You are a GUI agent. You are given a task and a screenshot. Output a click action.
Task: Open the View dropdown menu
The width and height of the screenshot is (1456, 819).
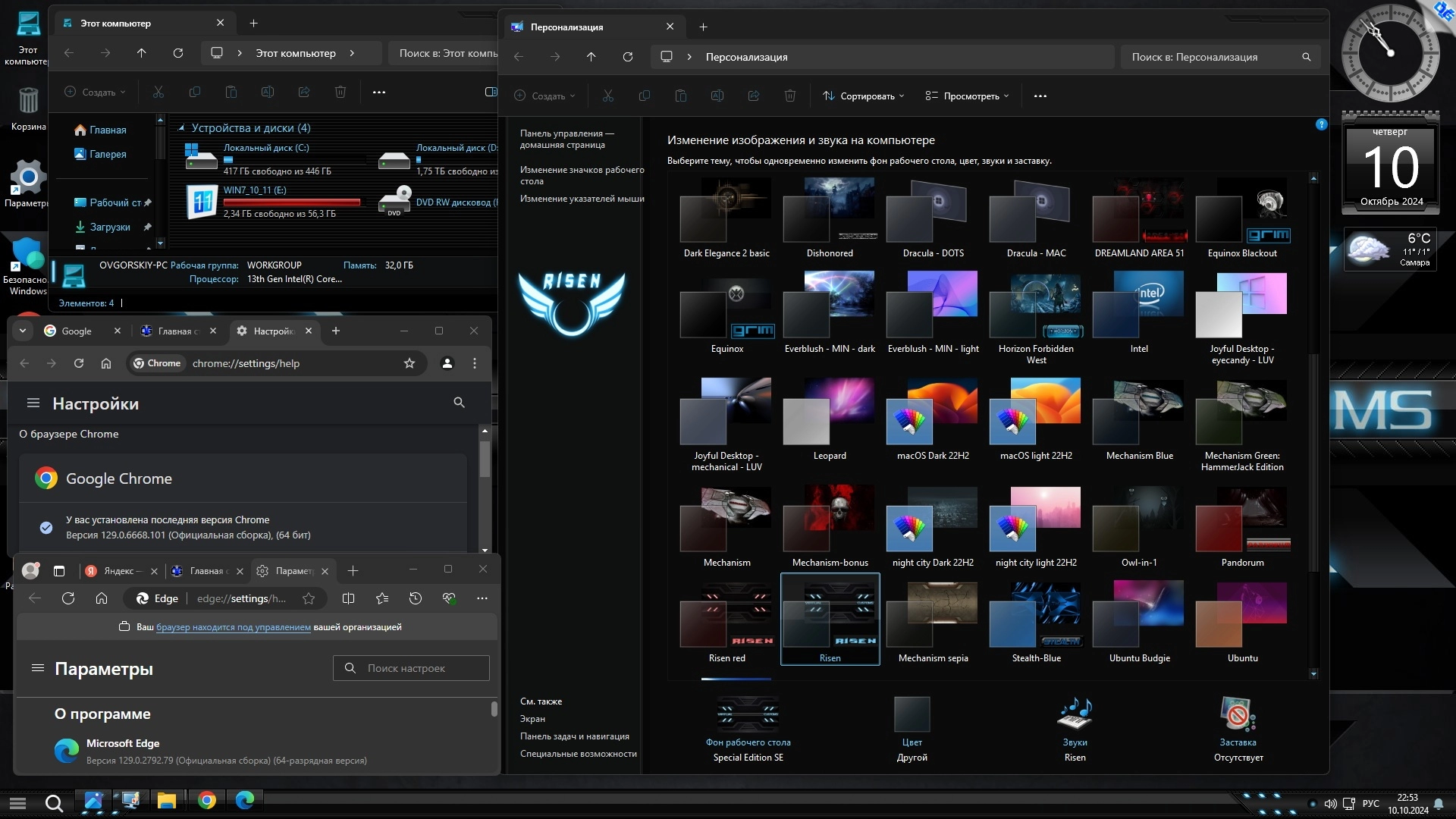click(x=967, y=96)
